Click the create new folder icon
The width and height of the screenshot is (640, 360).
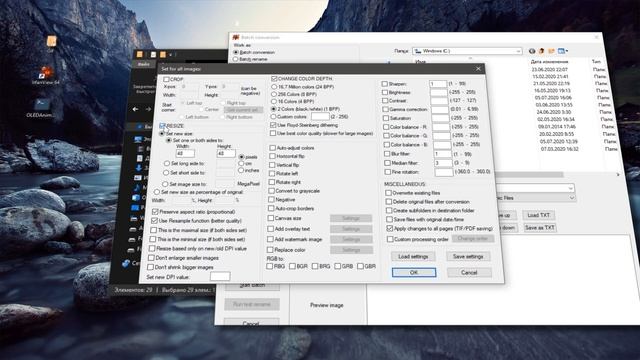551,51
